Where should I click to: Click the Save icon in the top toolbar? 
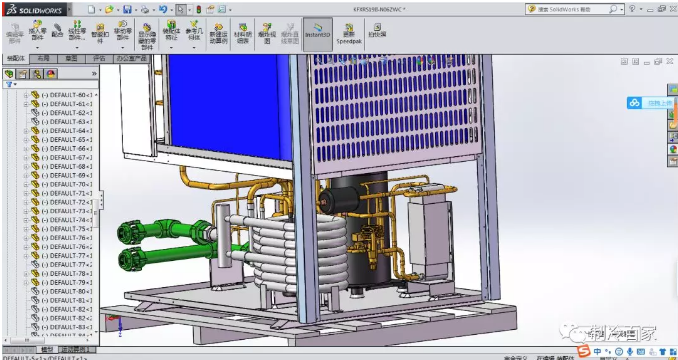[x=127, y=9]
